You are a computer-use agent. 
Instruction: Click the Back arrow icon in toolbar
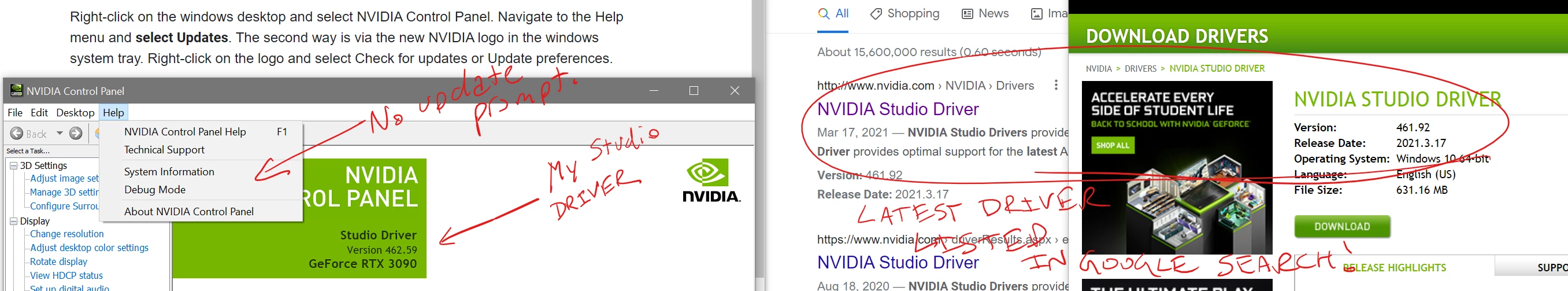[17, 133]
